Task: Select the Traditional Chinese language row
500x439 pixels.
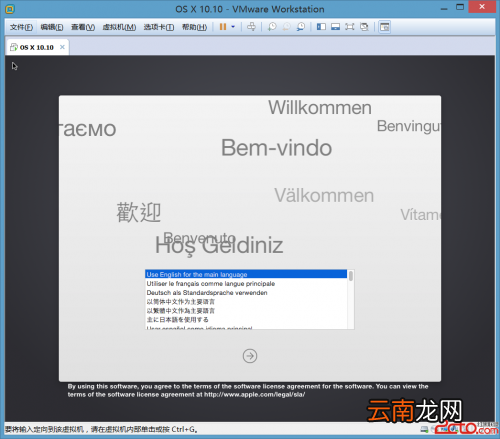Action: tap(246, 311)
